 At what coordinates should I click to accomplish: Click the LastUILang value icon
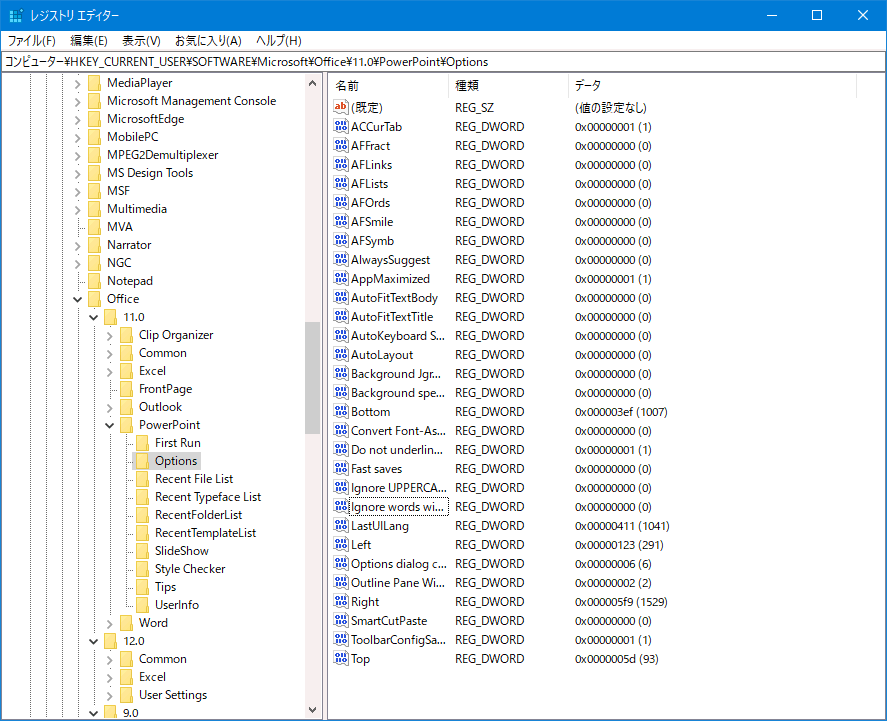341,526
